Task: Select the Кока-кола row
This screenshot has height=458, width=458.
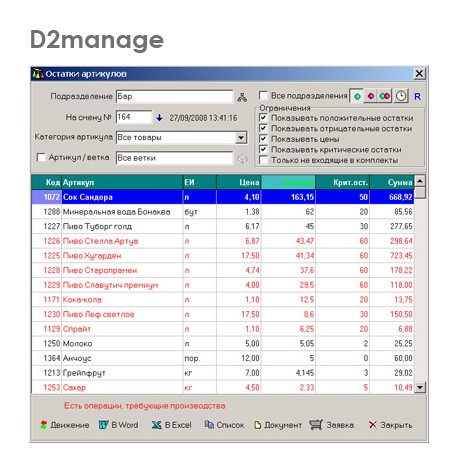Action: 223,300
